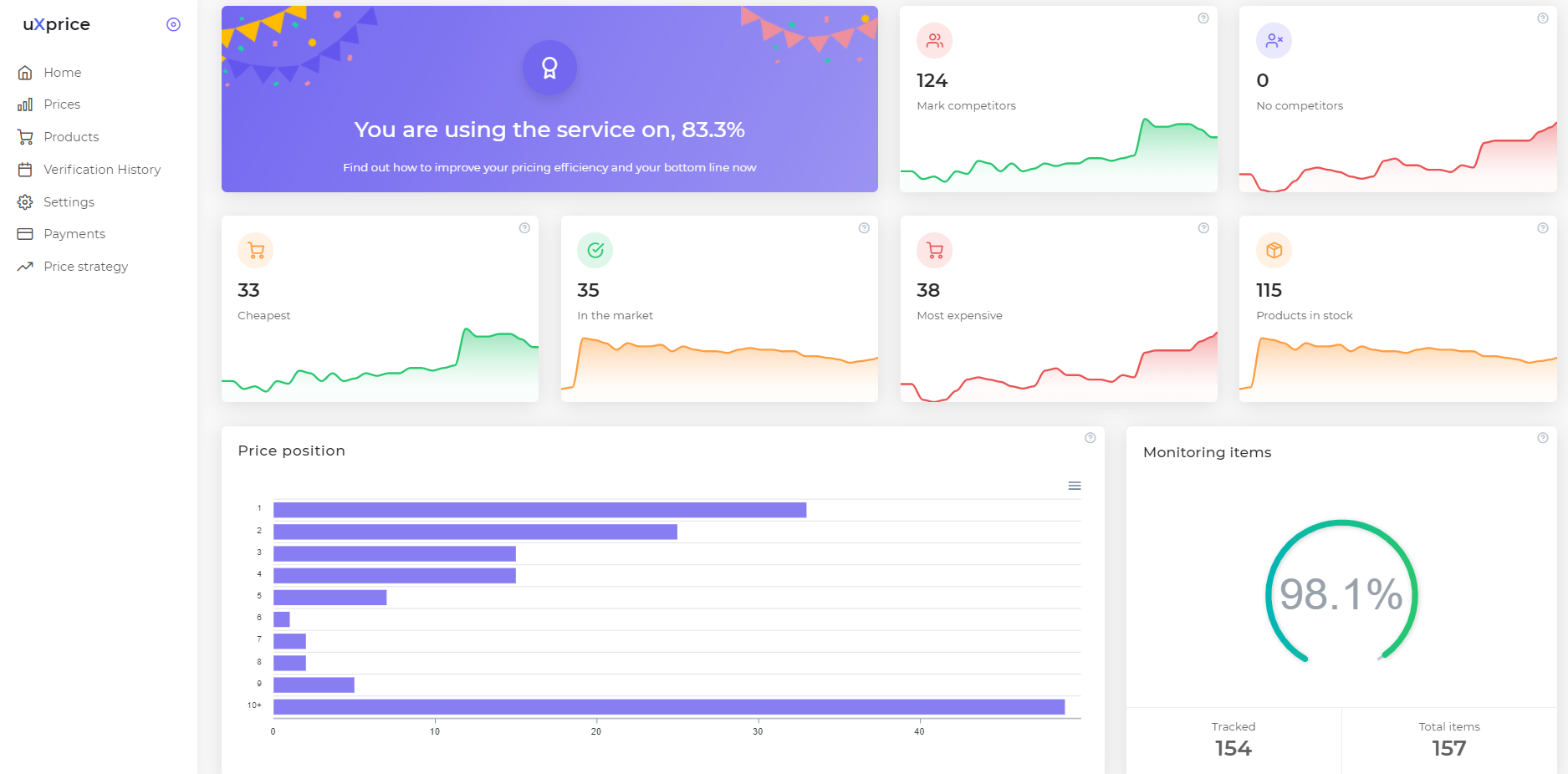Open help for No competitors card
This screenshot has width=1568, height=774.
pyautogui.click(x=1543, y=18)
